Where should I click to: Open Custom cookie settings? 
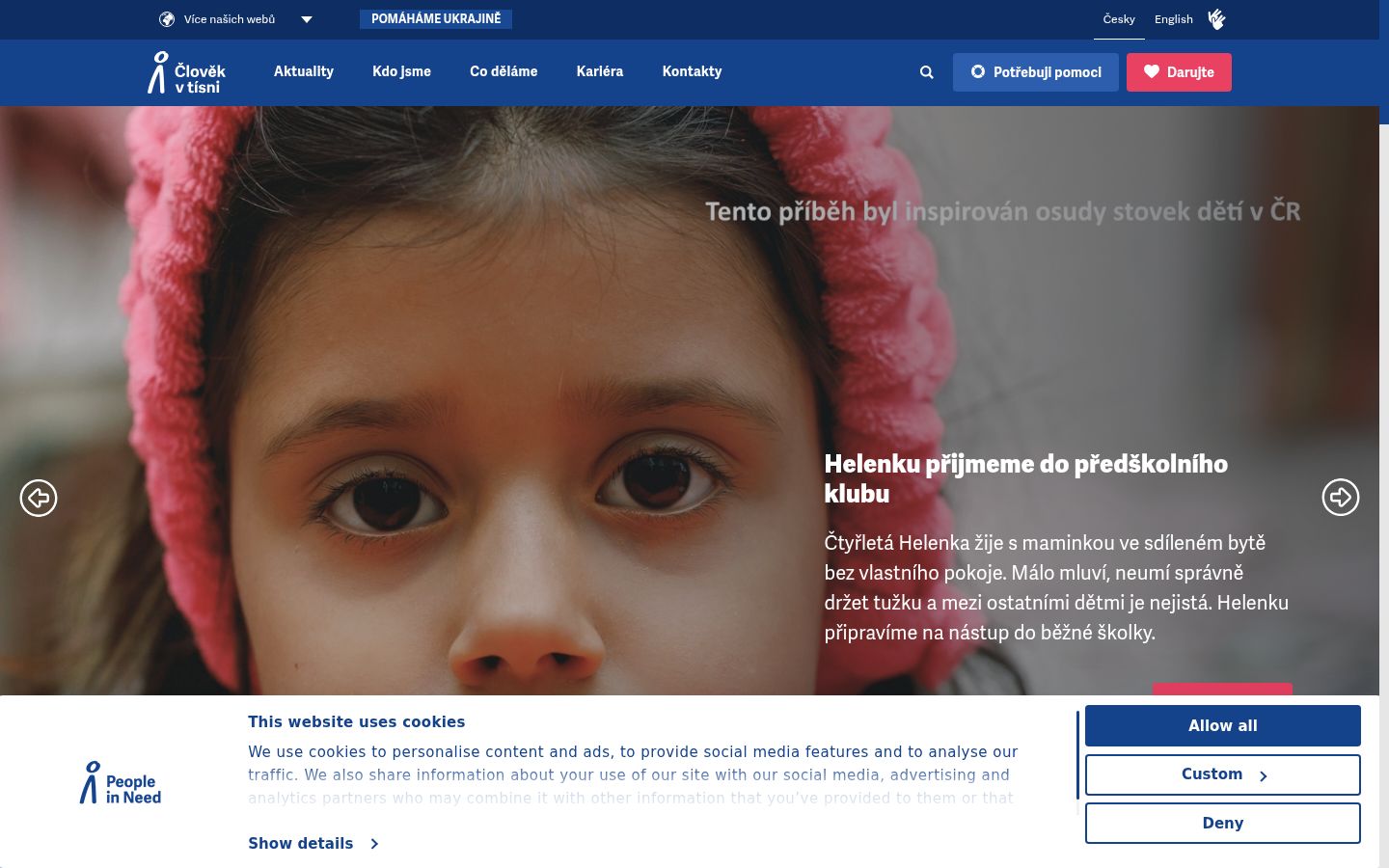[1223, 774]
